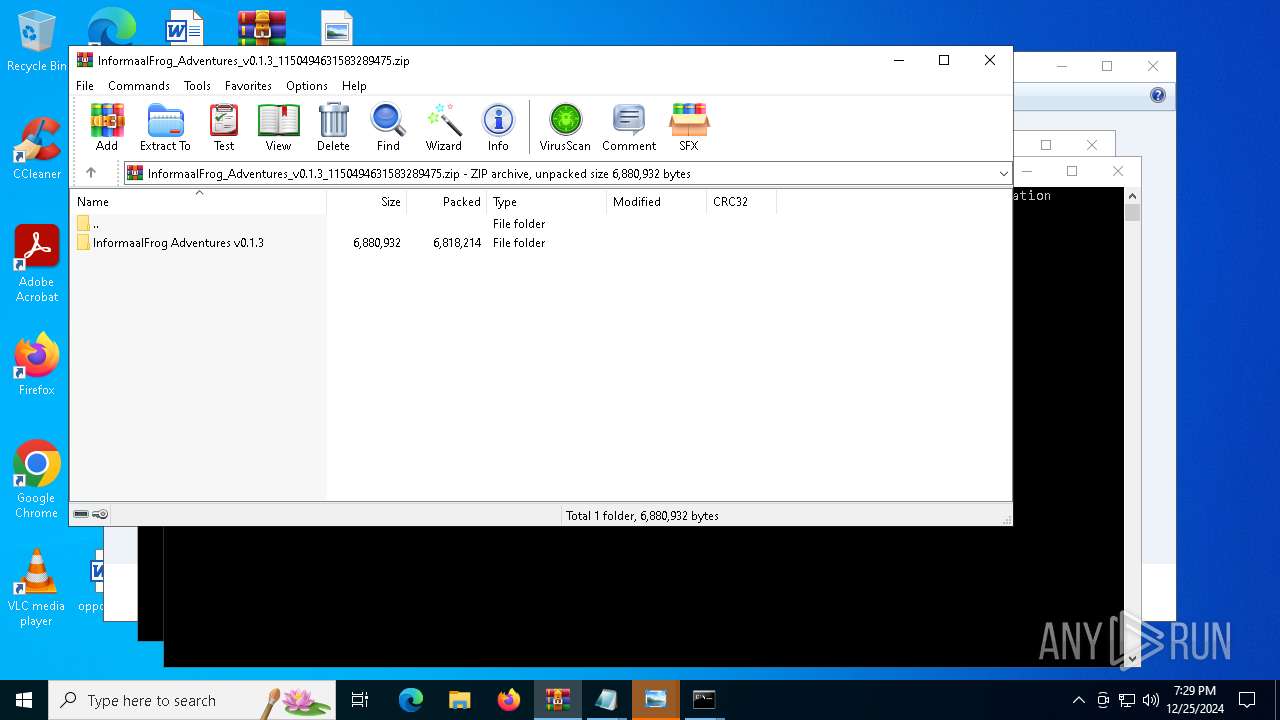Show archive Info

coord(498,127)
